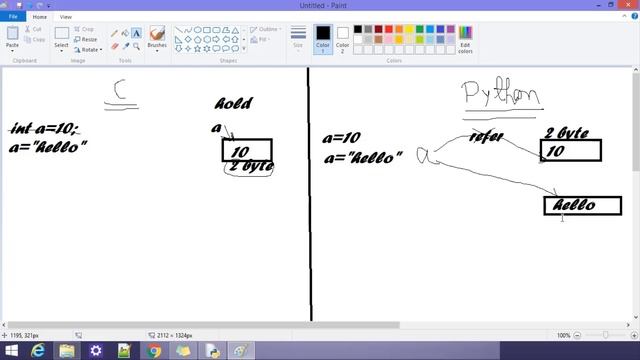This screenshot has width=640, height=360.
Task: Select the Five-point star shape
Action: [198, 49]
